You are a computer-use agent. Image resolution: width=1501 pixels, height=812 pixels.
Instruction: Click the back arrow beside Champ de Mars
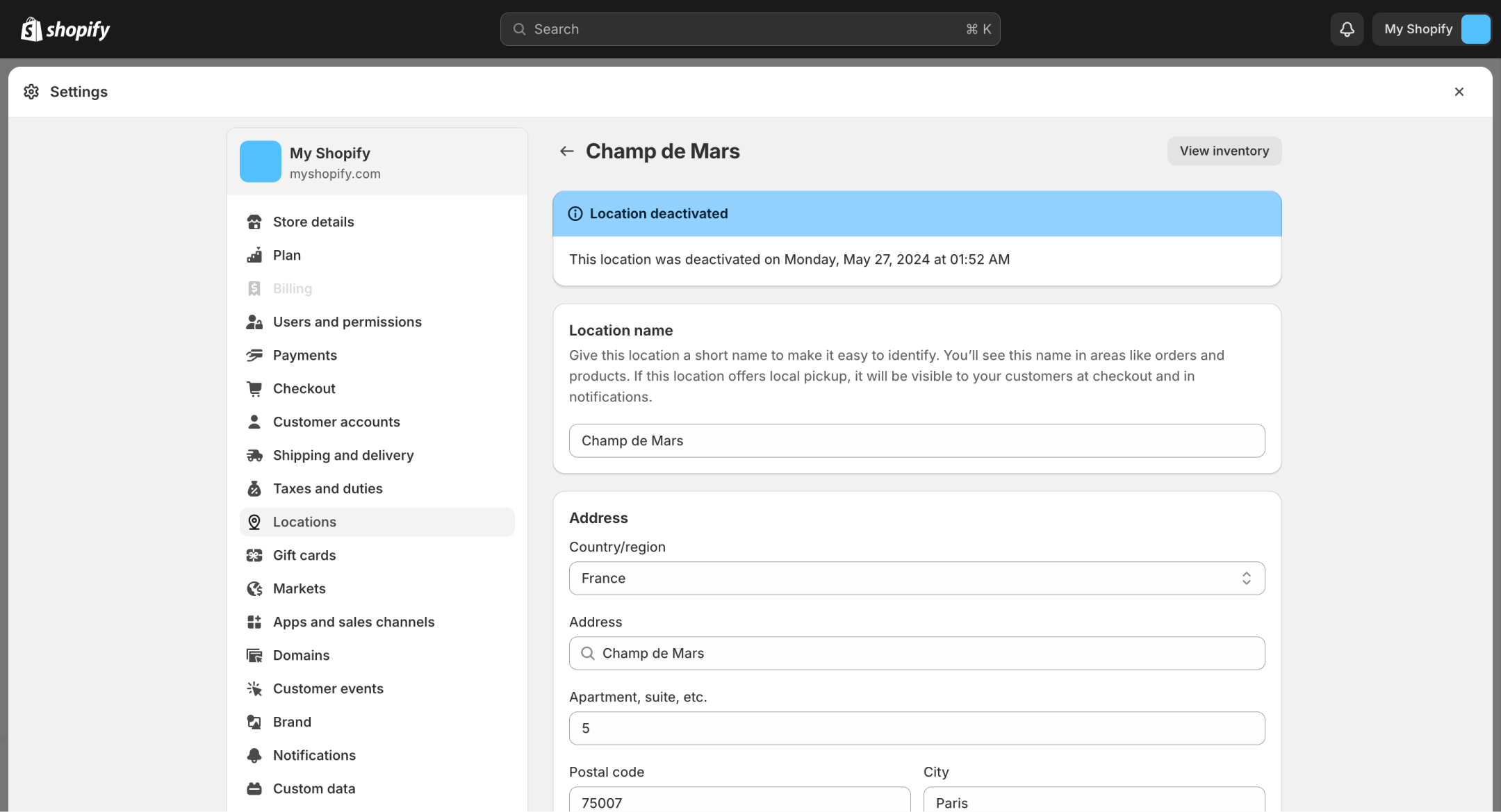[x=566, y=151]
